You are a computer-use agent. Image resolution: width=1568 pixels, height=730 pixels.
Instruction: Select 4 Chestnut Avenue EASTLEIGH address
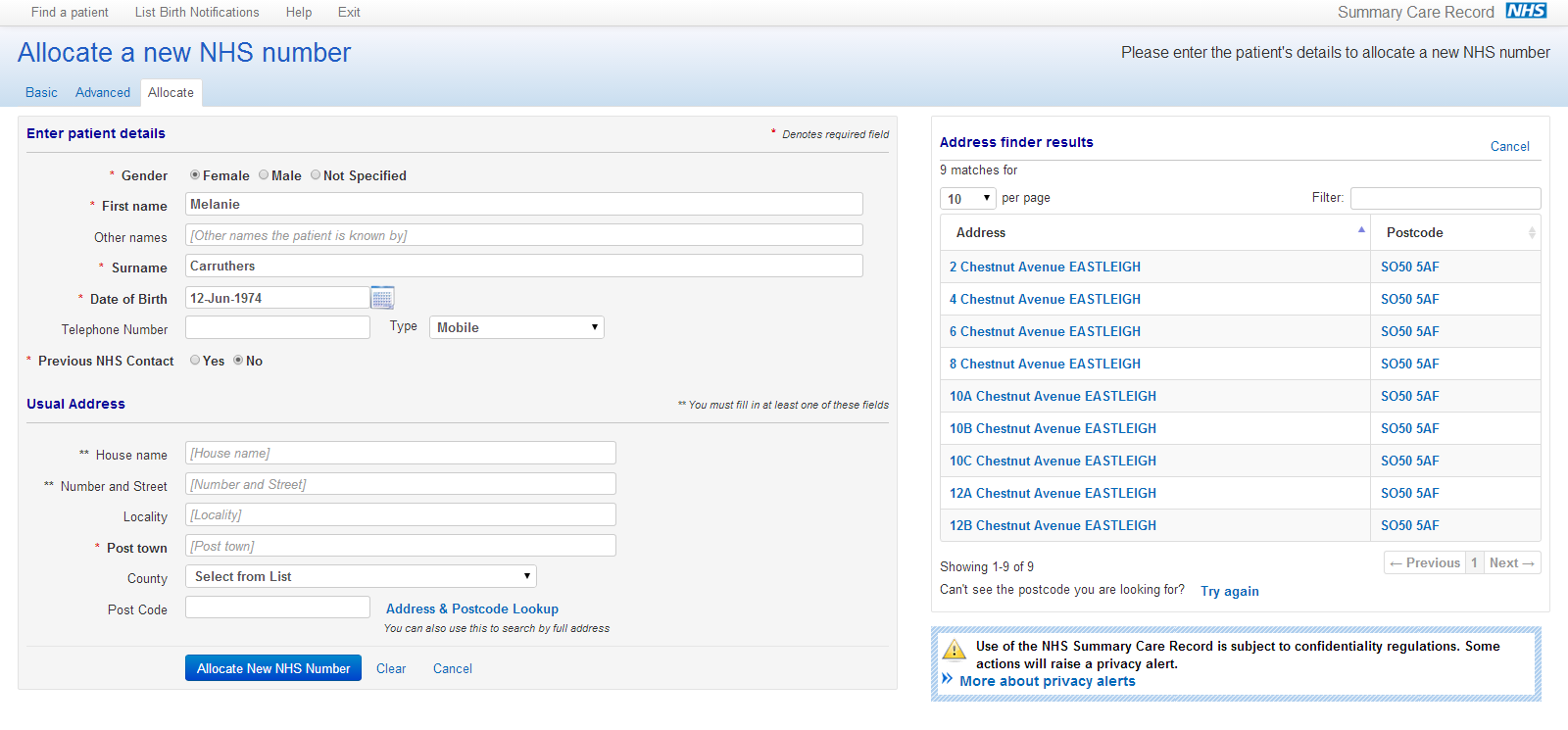tap(1045, 299)
